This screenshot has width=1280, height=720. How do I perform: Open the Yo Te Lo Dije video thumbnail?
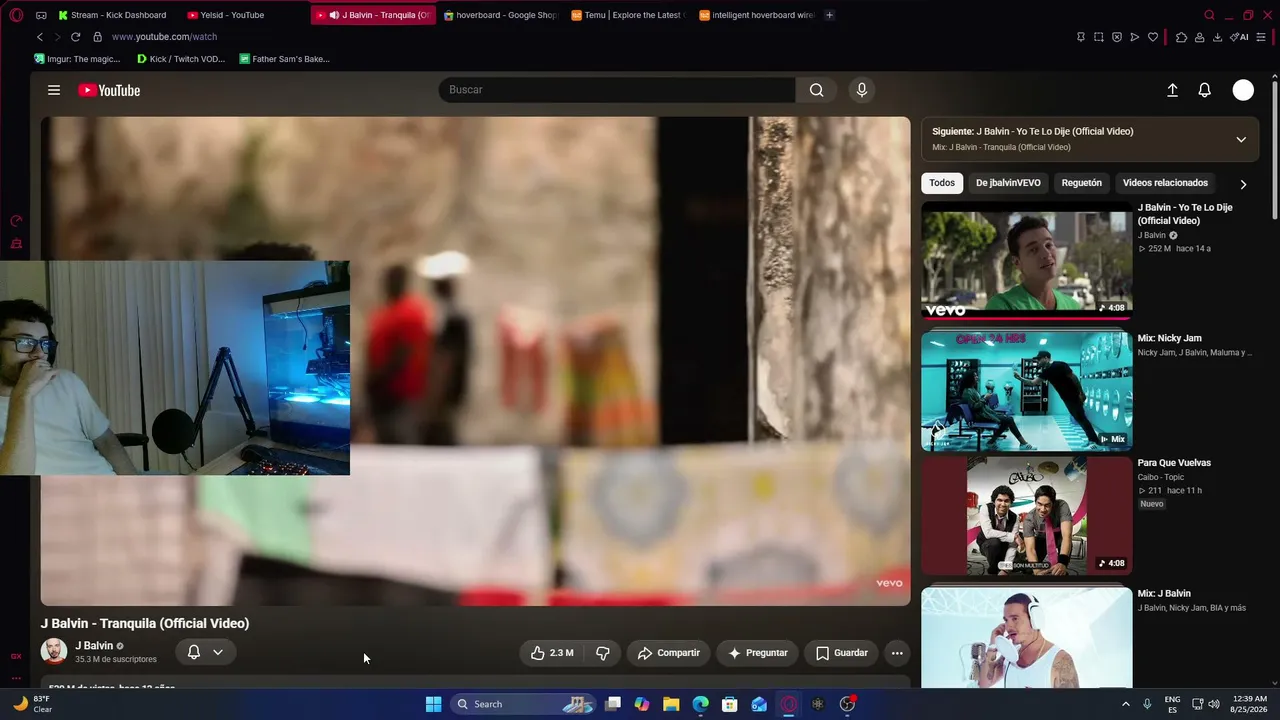click(1027, 260)
